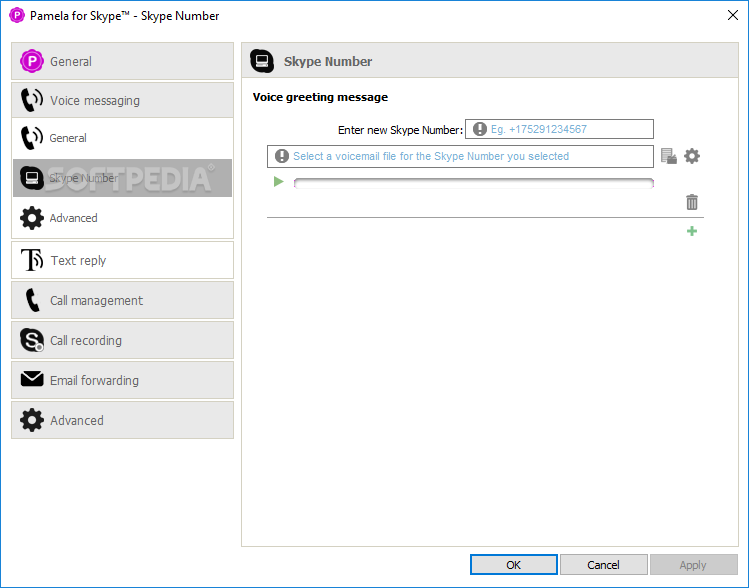Image resolution: width=749 pixels, height=588 pixels.
Task: Click the voicemail file selection field
Action: [460, 156]
